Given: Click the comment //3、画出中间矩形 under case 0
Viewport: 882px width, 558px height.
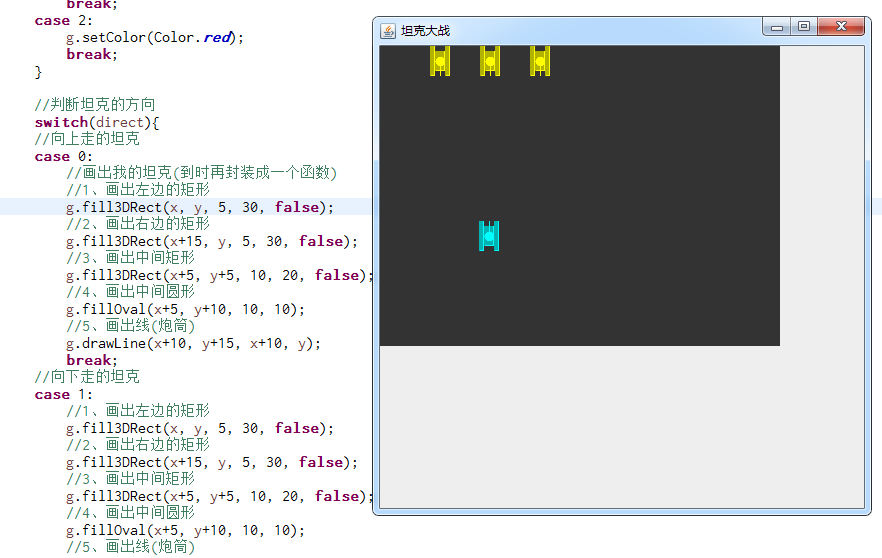Looking at the screenshot, I should pyautogui.click(x=130, y=258).
